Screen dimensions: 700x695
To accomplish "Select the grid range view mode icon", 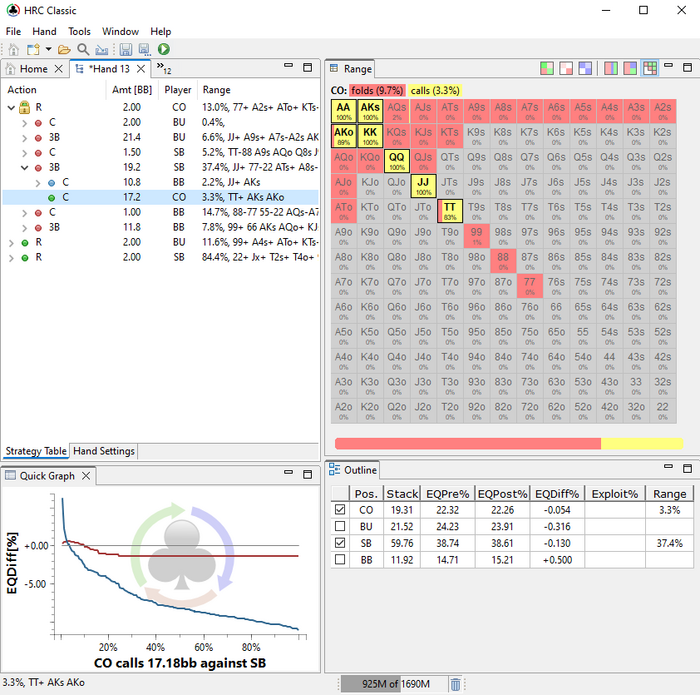I will coord(650,69).
